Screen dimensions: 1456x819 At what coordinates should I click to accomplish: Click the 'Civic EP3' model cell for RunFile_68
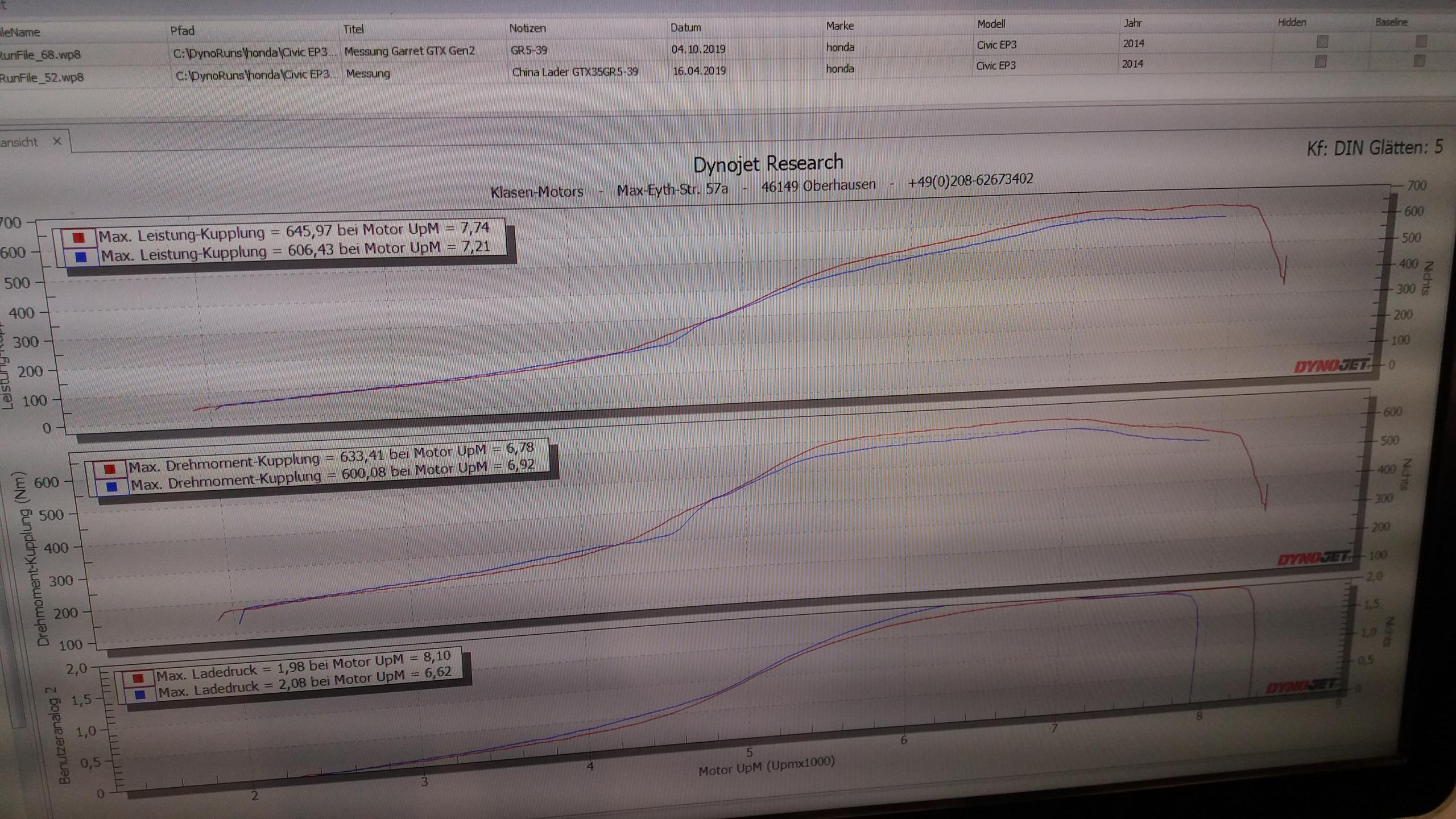pyautogui.click(x=996, y=45)
